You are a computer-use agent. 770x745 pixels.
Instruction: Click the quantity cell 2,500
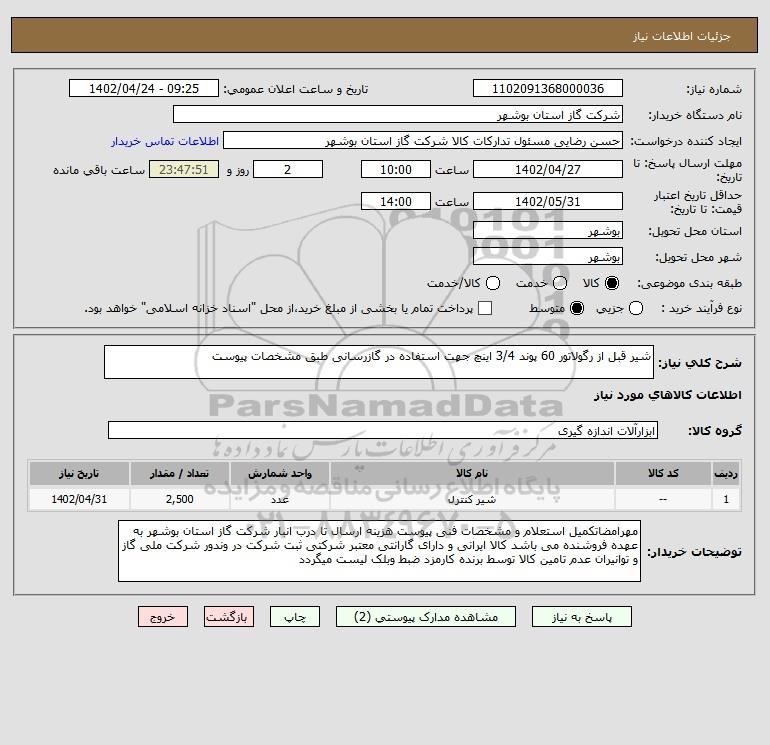tap(179, 499)
